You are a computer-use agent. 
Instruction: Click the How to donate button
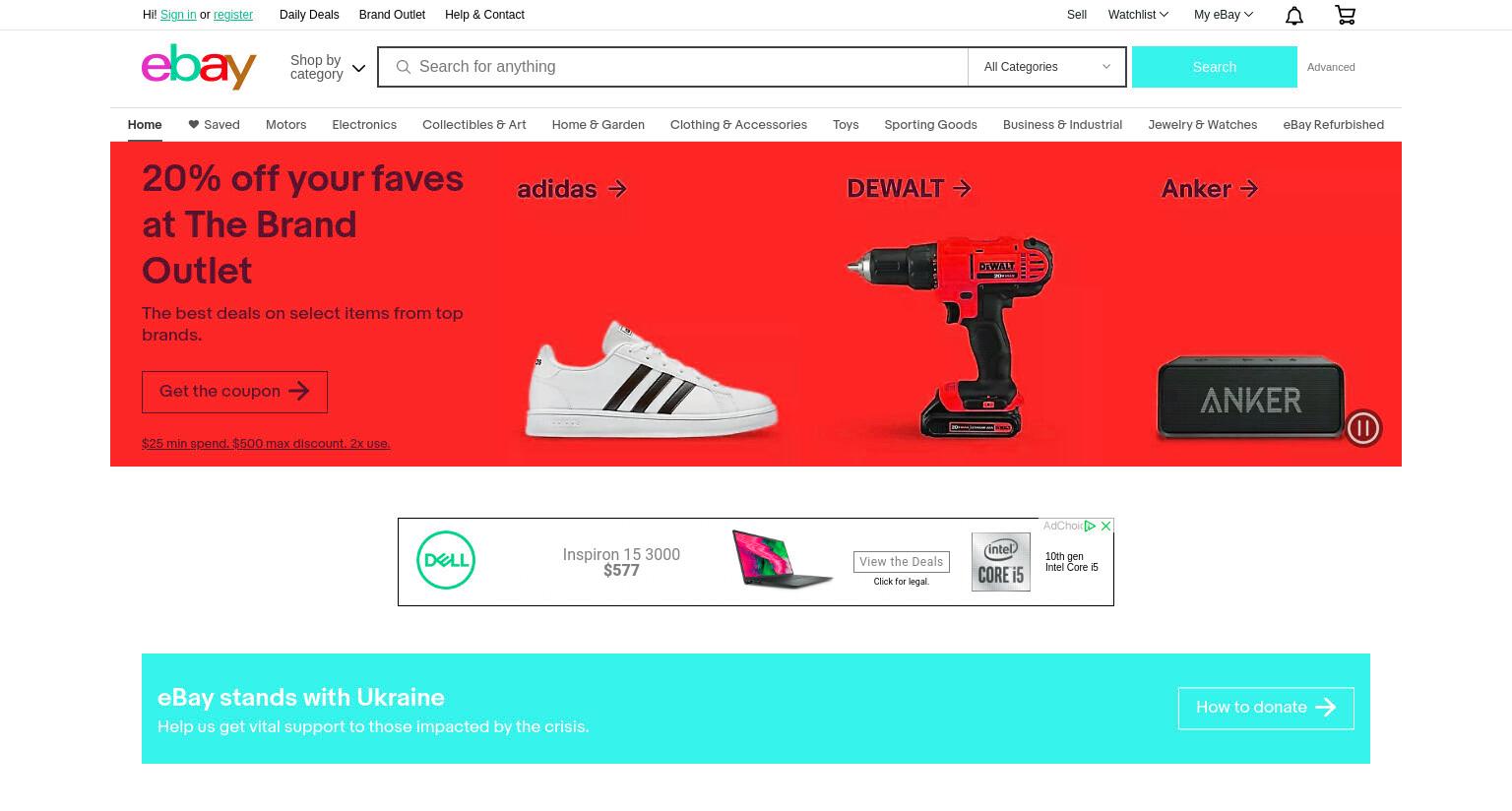[1266, 708]
